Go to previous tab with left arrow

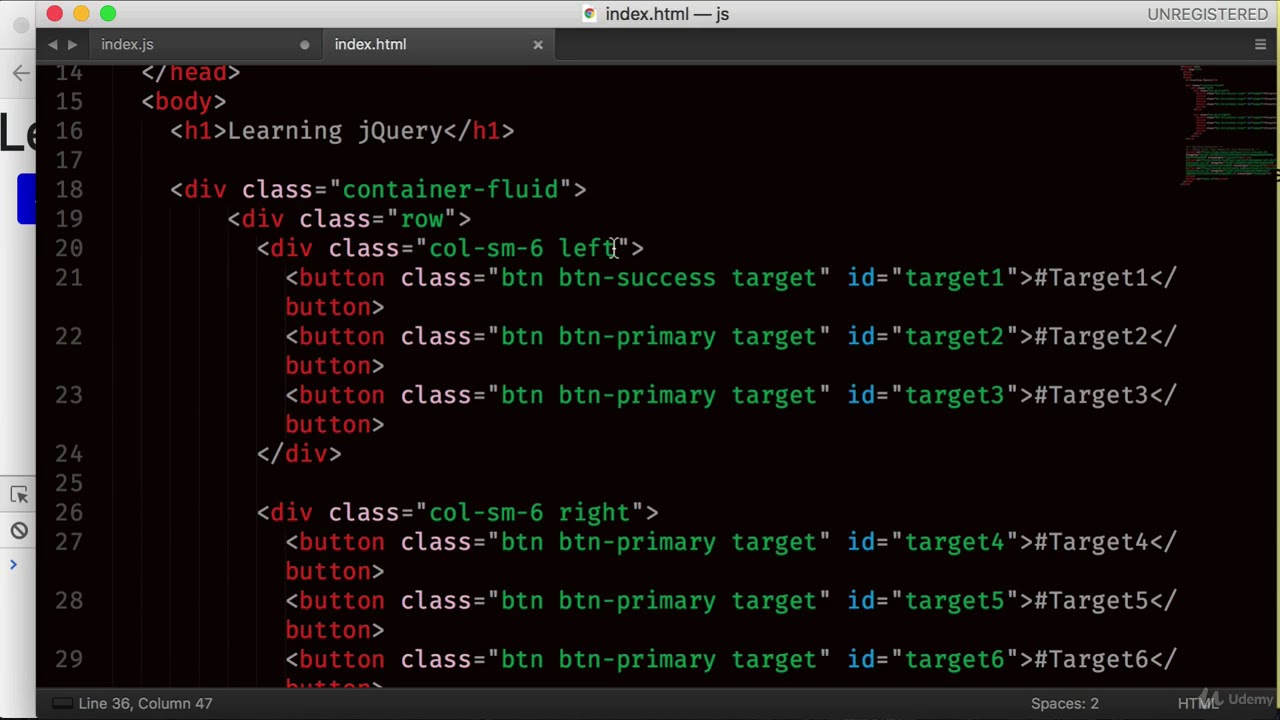click(x=53, y=44)
